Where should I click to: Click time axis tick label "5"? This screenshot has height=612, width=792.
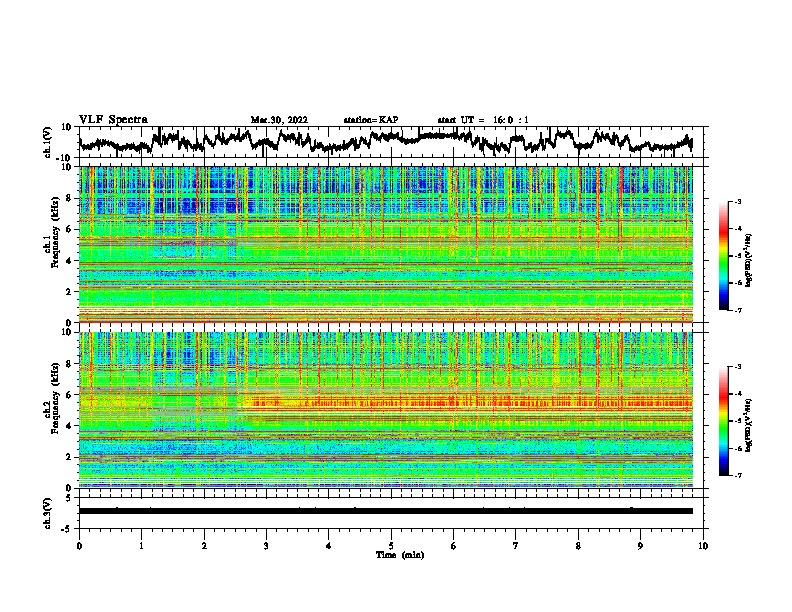(391, 546)
